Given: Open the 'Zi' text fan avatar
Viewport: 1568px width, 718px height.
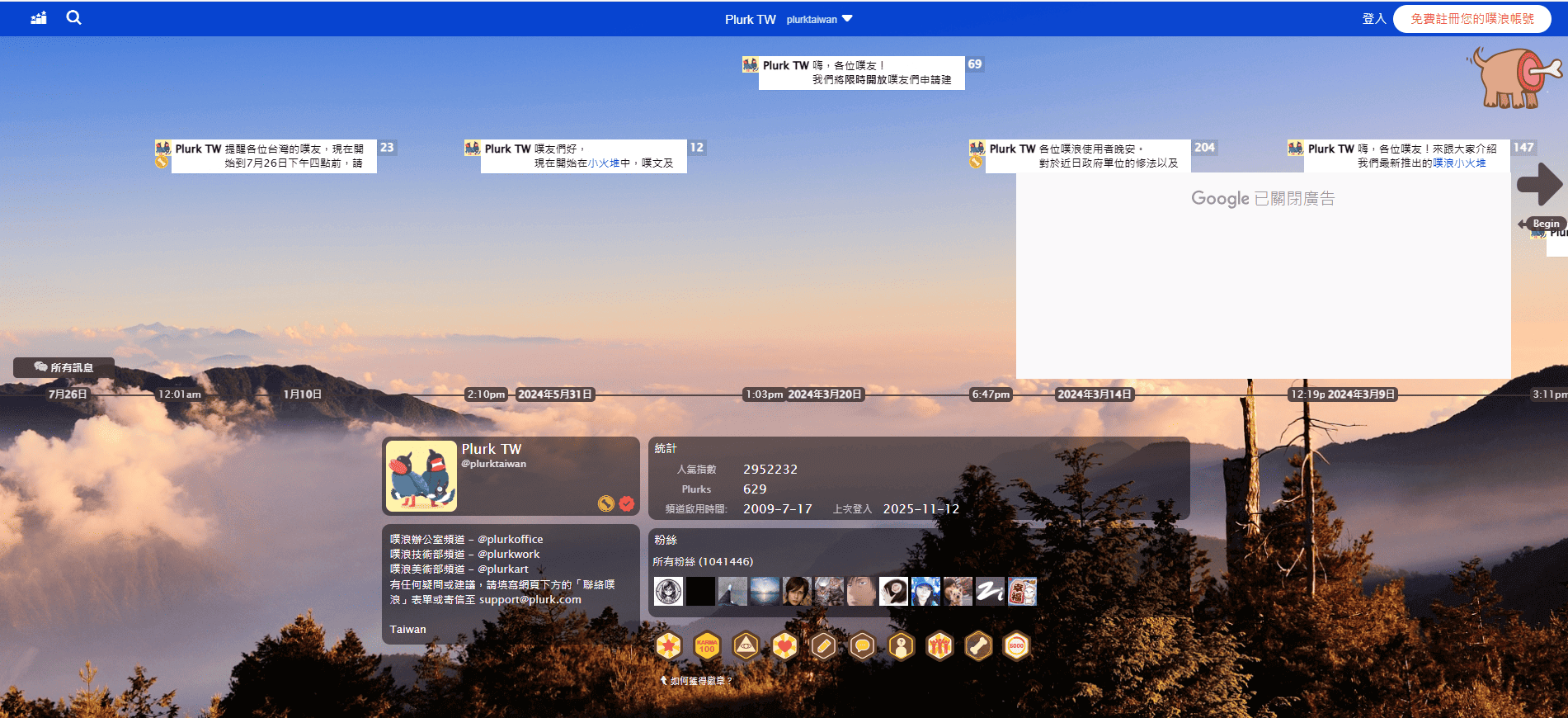Looking at the screenshot, I should pyautogui.click(x=990, y=591).
